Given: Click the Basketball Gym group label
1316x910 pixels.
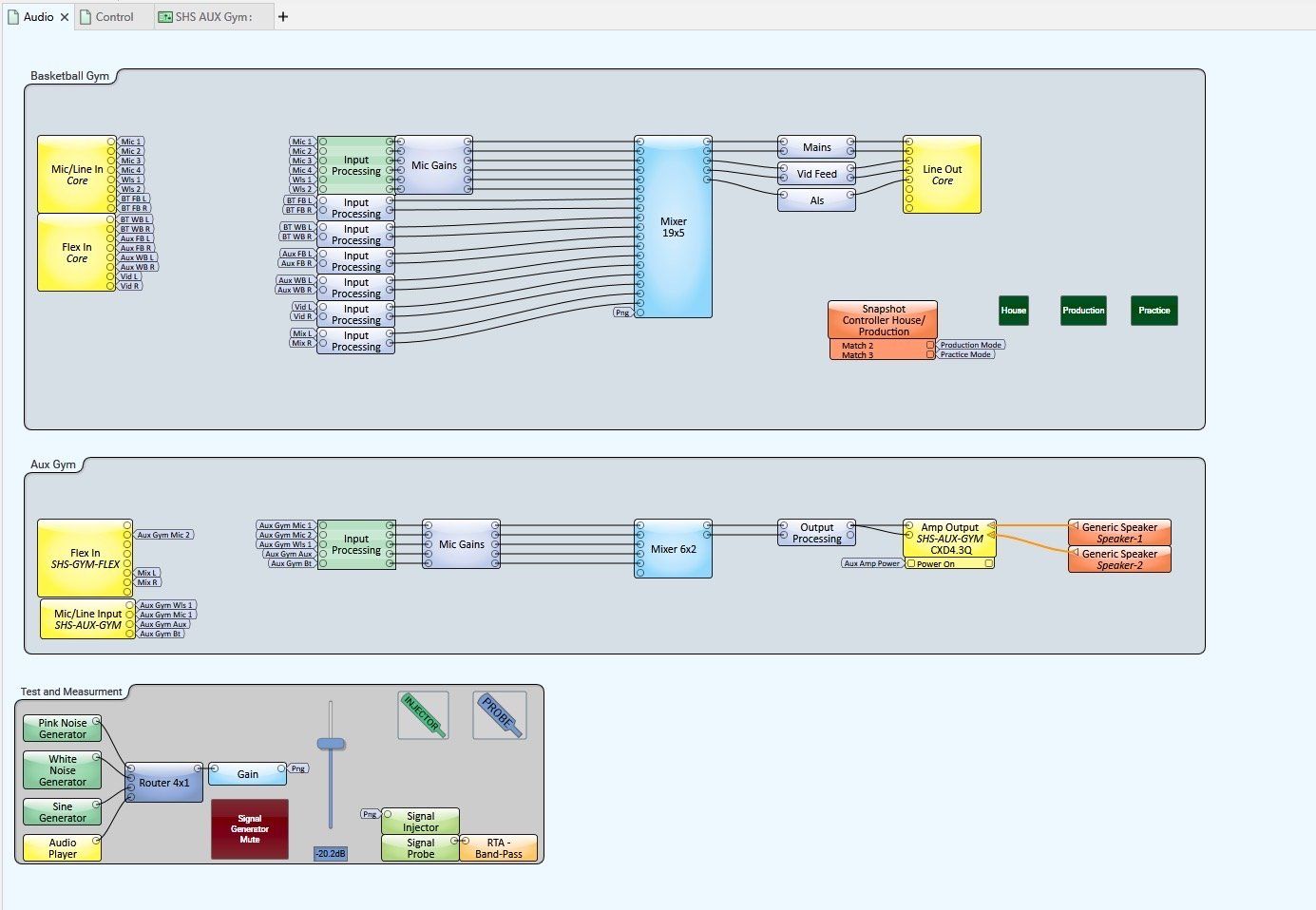Looking at the screenshot, I should tap(70, 76).
